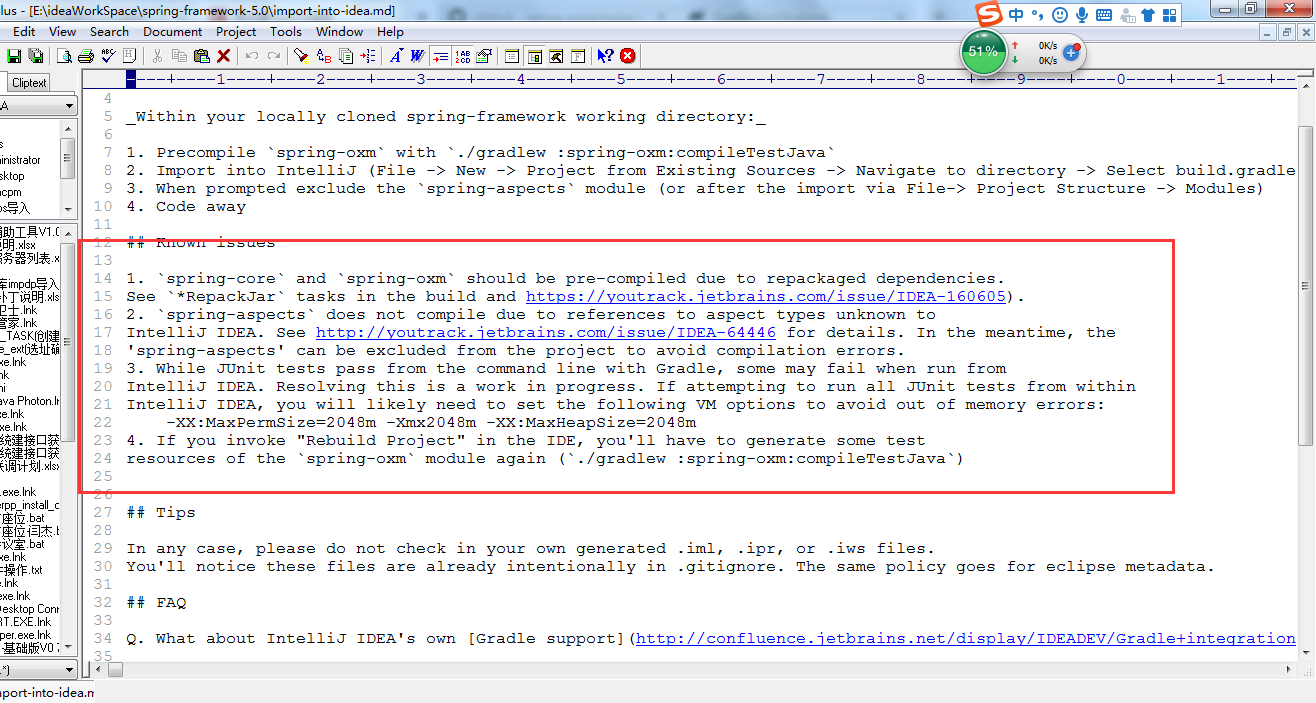
Task: Click the Print toolbar icon
Action: pyautogui.click(x=86, y=56)
